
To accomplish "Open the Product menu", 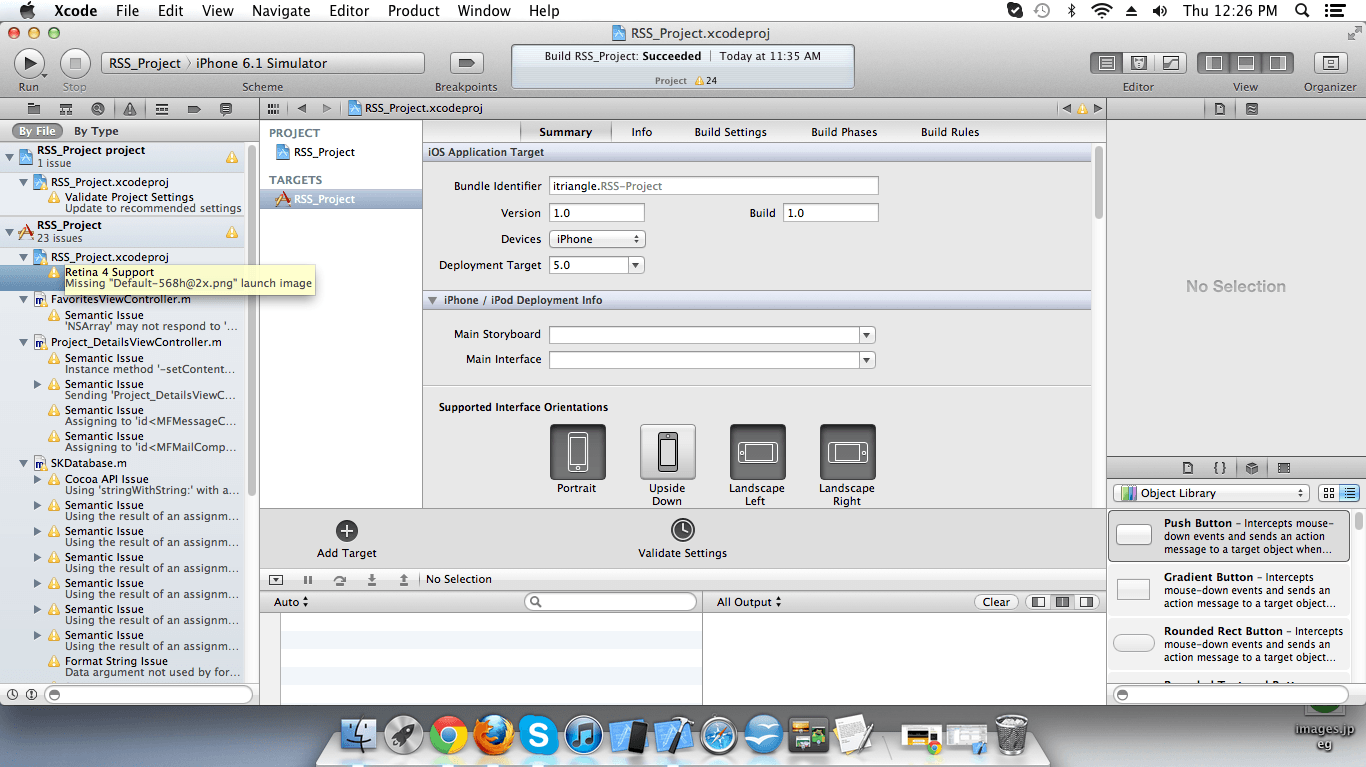I will (413, 11).
